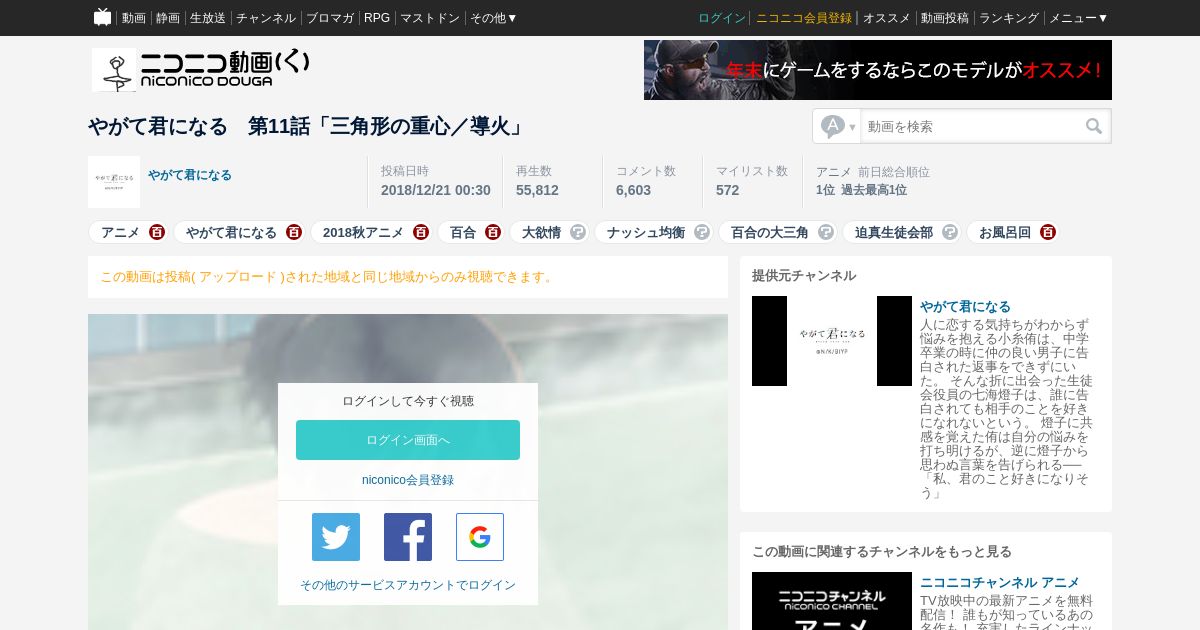Open ランキング in top bar
Image resolution: width=1200 pixels, height=630 pixels.
[x=1009, y=18]
